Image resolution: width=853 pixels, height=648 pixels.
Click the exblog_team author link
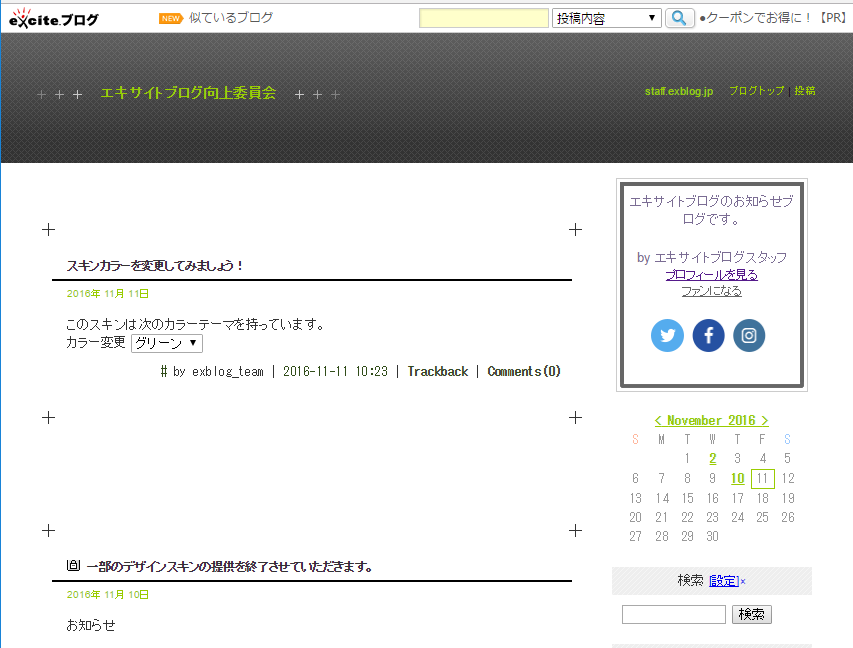point(227,372)
